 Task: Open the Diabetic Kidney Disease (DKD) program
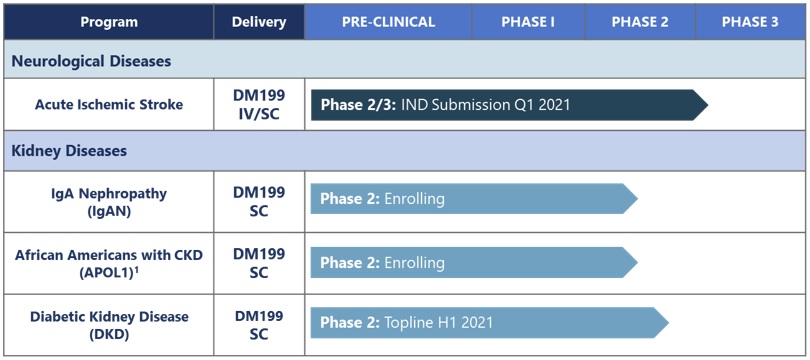click(109, 325)
